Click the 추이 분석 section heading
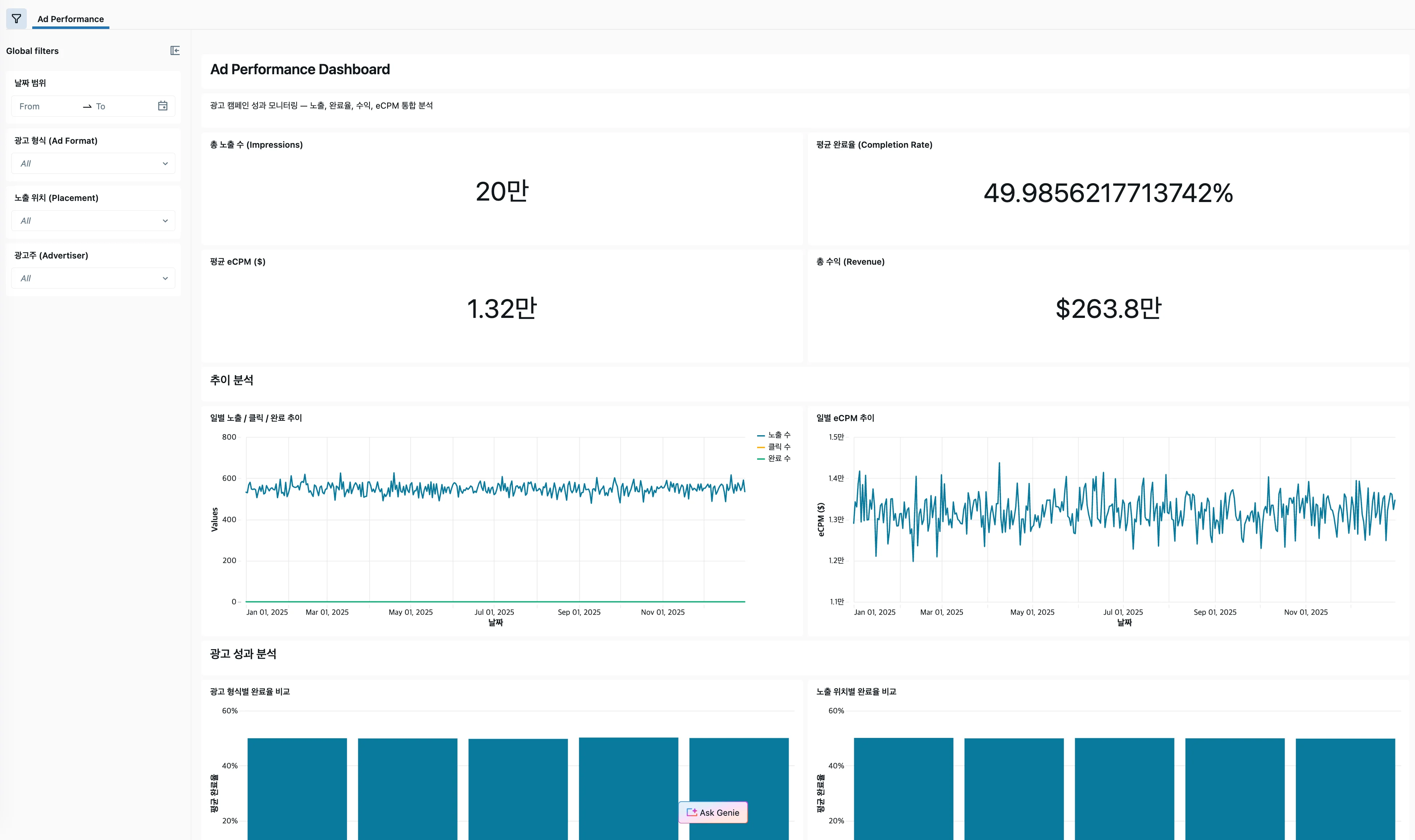The width and height of the screenshot is (1415, 840). (x=231, y=381)
